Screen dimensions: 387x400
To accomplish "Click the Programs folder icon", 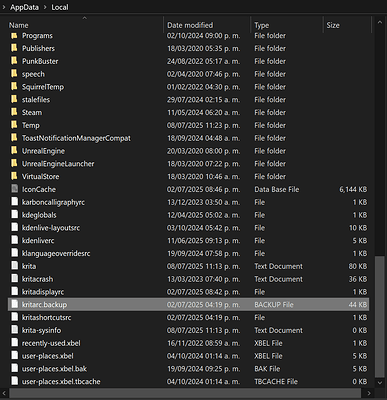I will 14,36.
